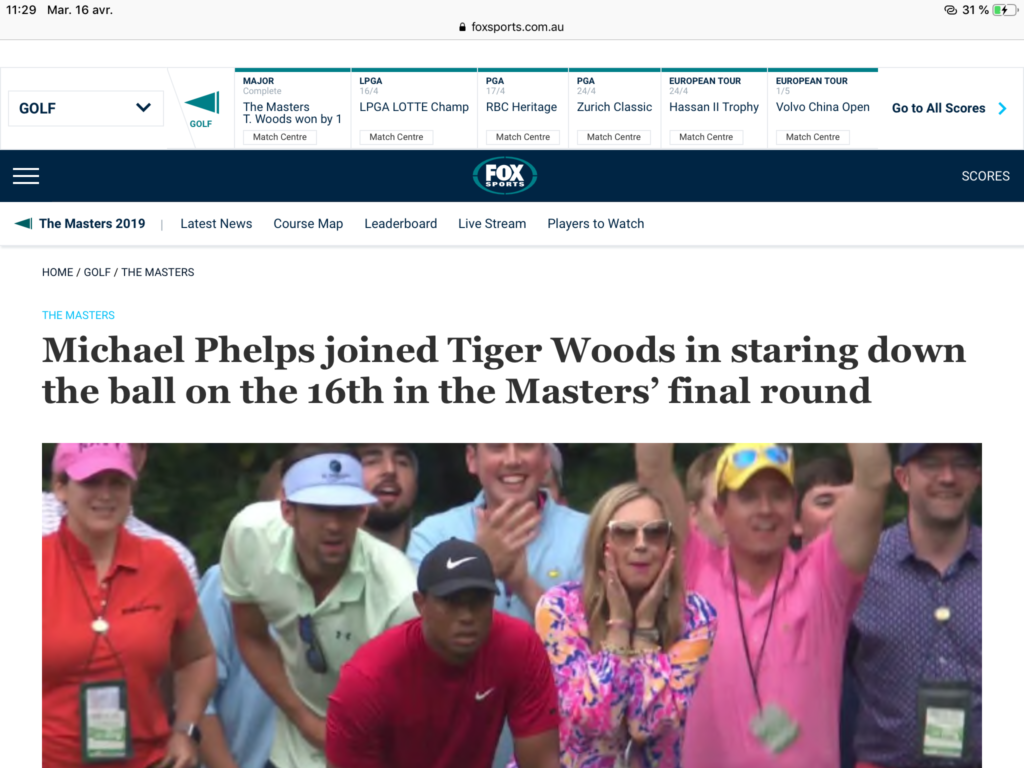Tap the flag icon beside The Masters 2019
Viewport: 1024px width, 768px height.
point(24,223)
